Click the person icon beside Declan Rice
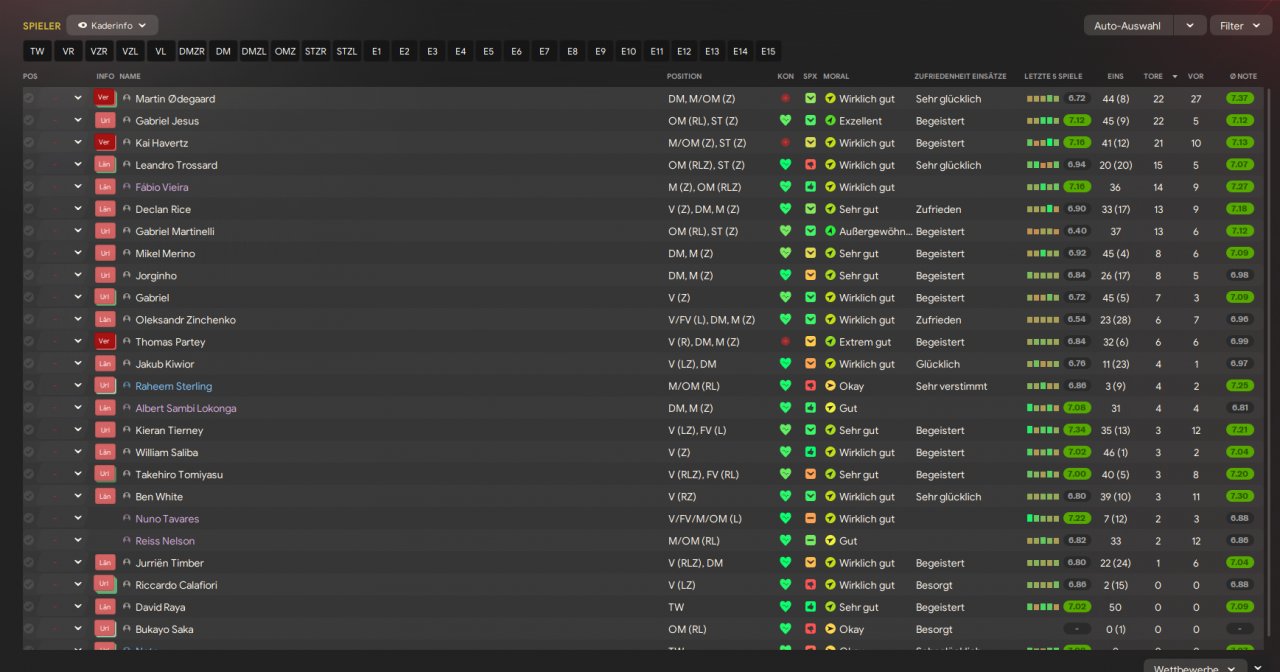 tap(127, 209)
